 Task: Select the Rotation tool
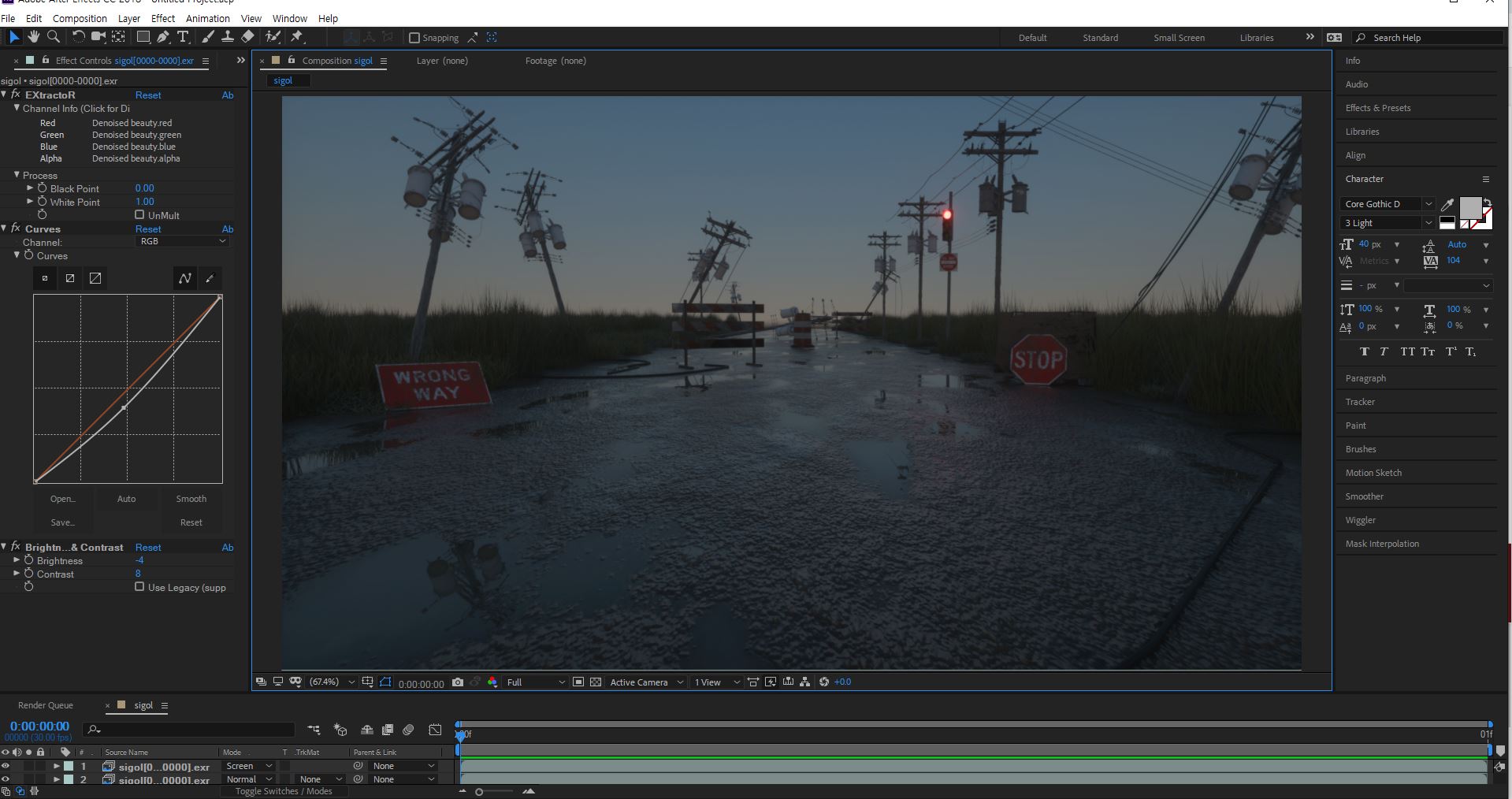click(78, 37)
